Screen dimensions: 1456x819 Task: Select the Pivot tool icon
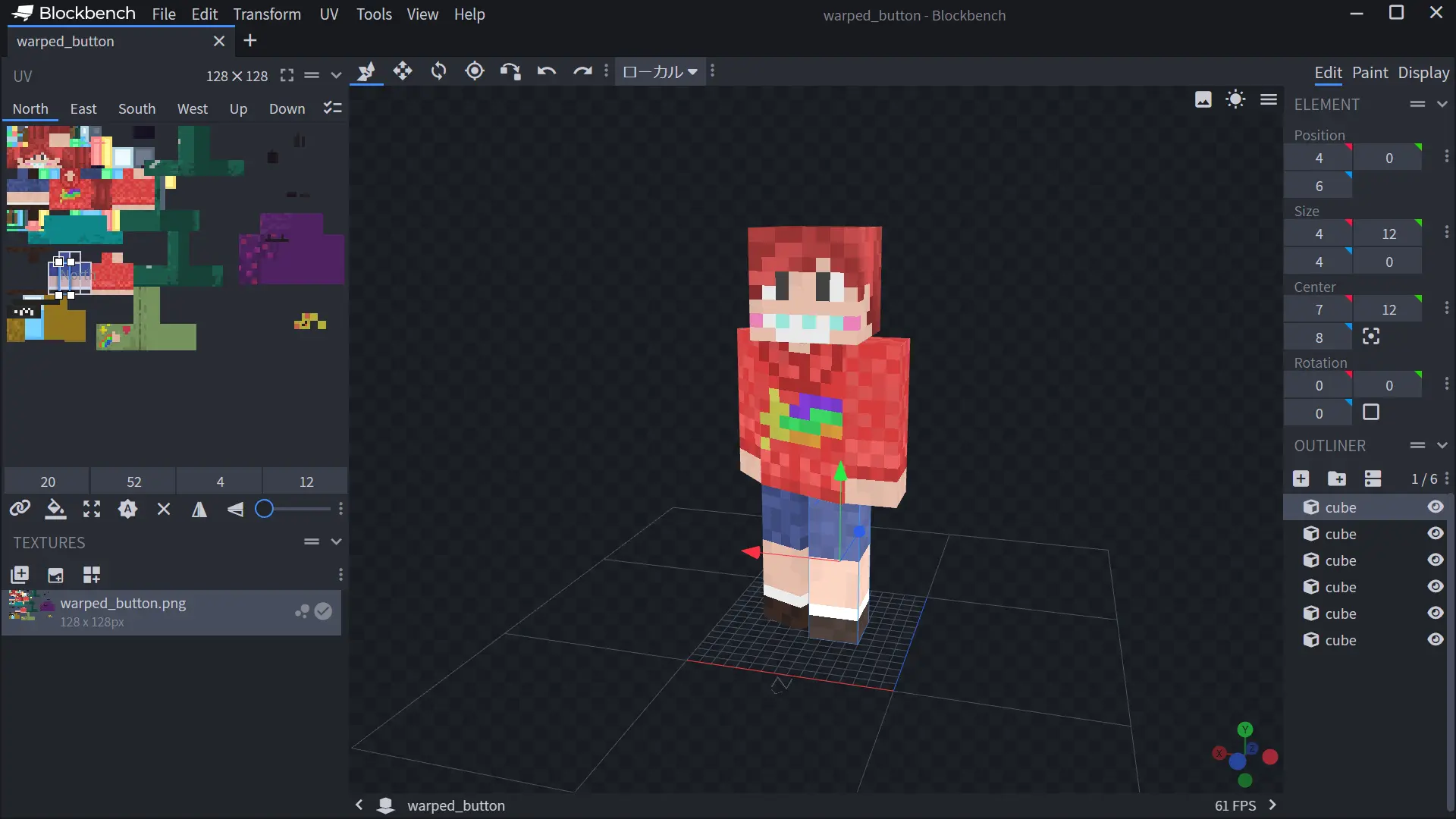point(475,71)
